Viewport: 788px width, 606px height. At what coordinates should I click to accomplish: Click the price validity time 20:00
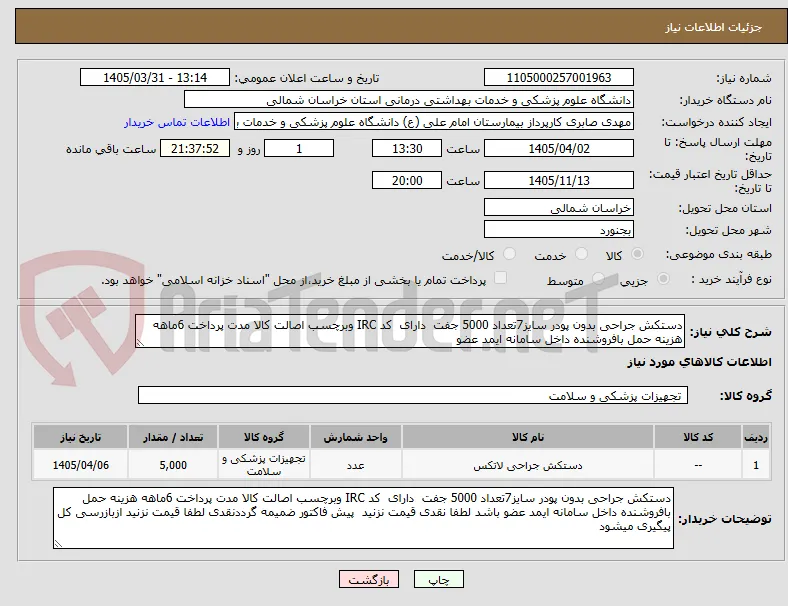point(407,180)
